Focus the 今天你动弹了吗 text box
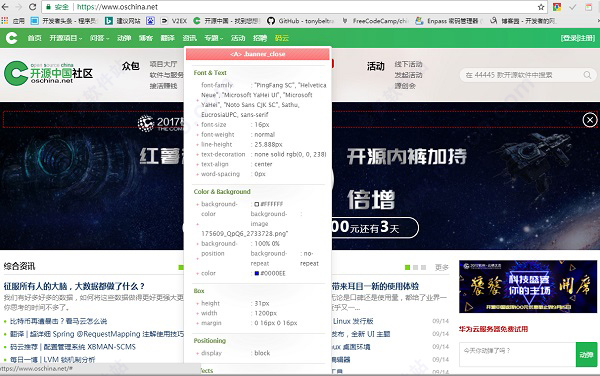 (517, 355)
